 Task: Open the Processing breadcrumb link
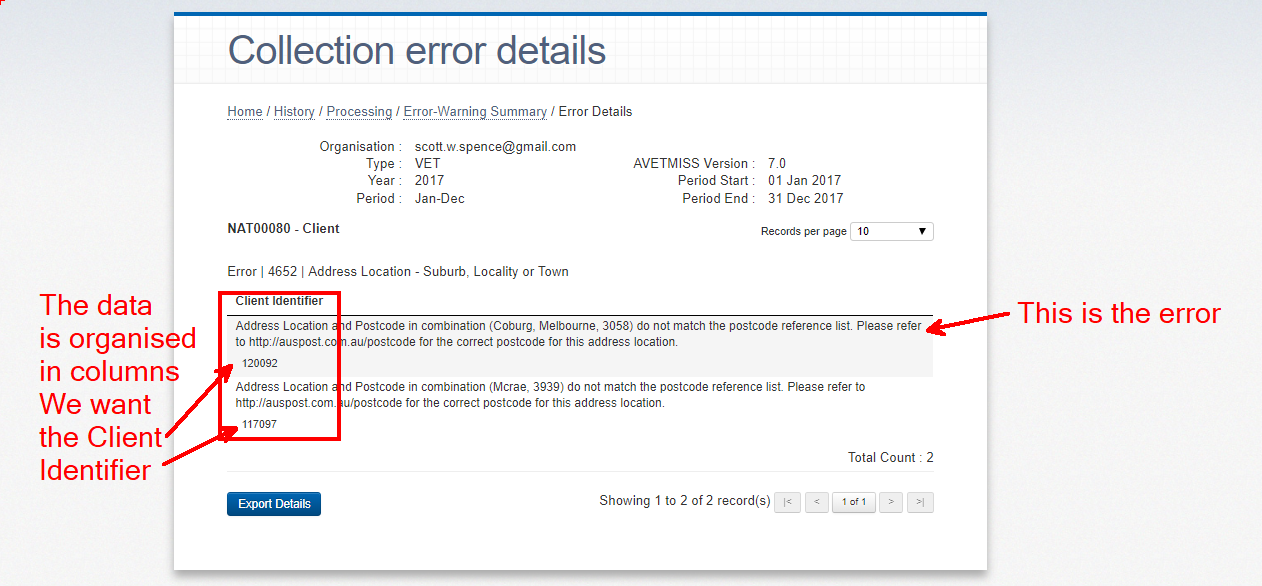click(359, 112)
